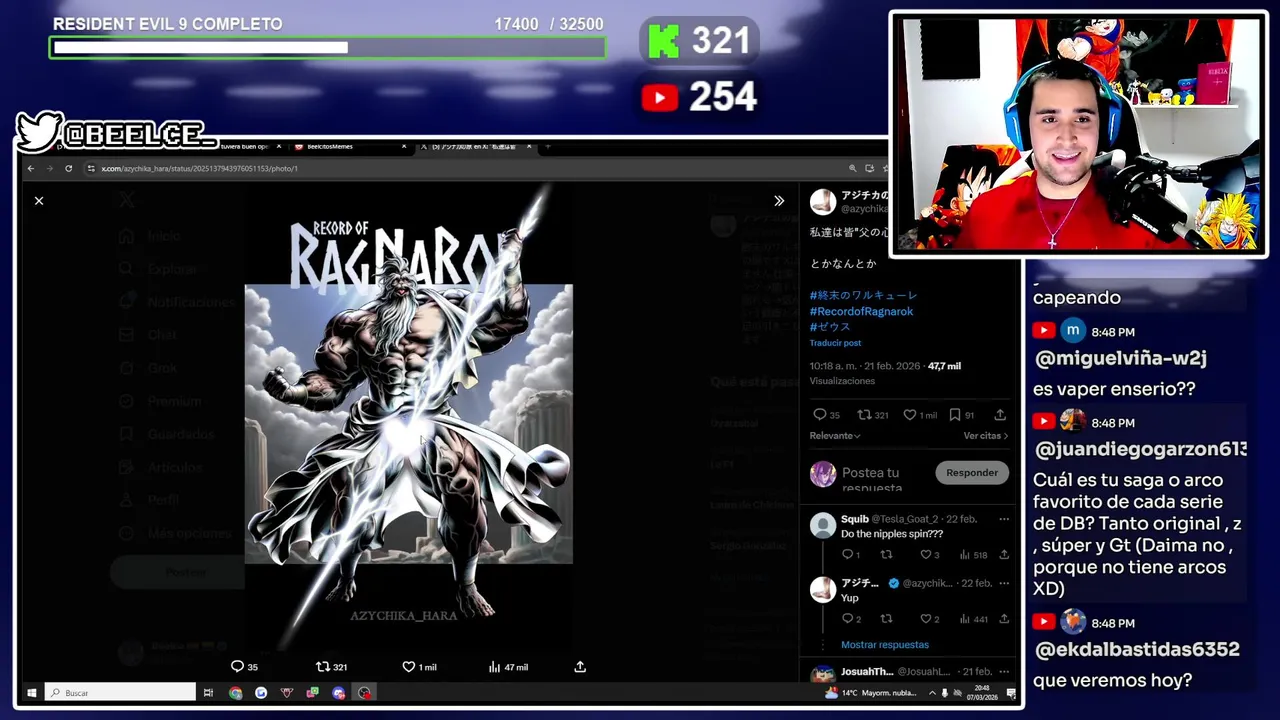Reply icon under photo showing 35
Viewport: 1280px width, 720px height.
244,667
